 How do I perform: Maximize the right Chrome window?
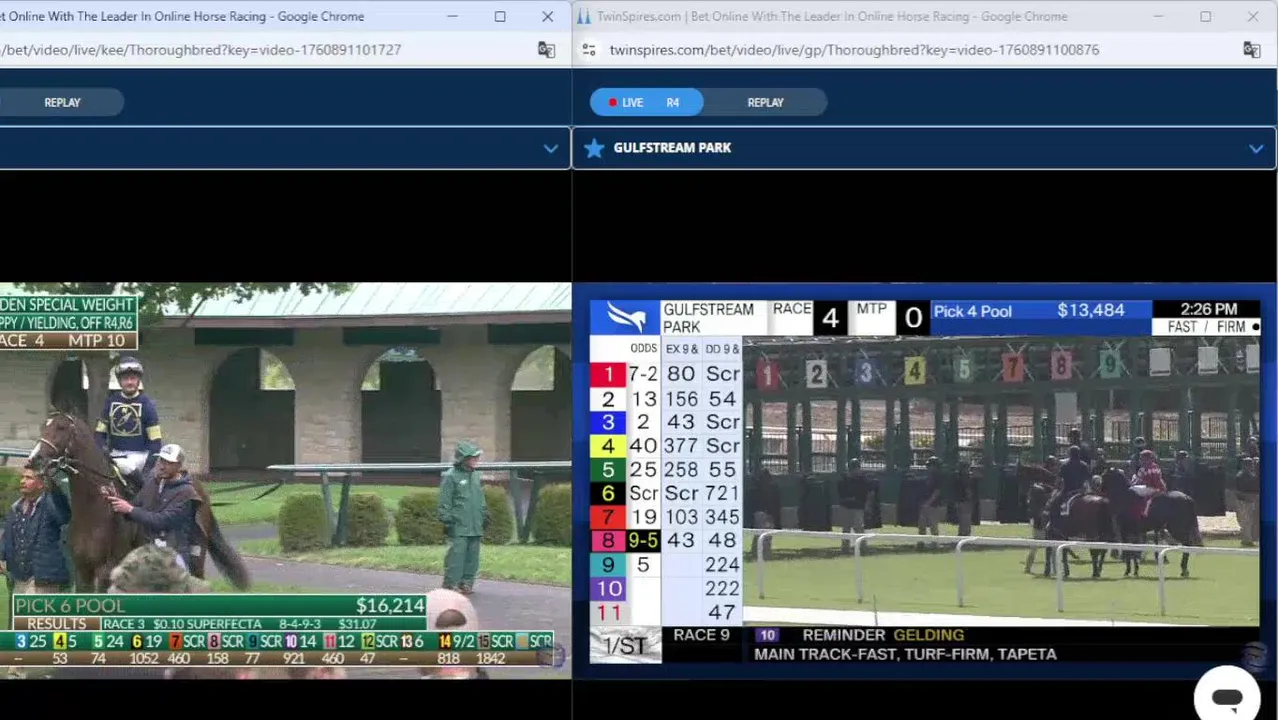coord(1205,16)
